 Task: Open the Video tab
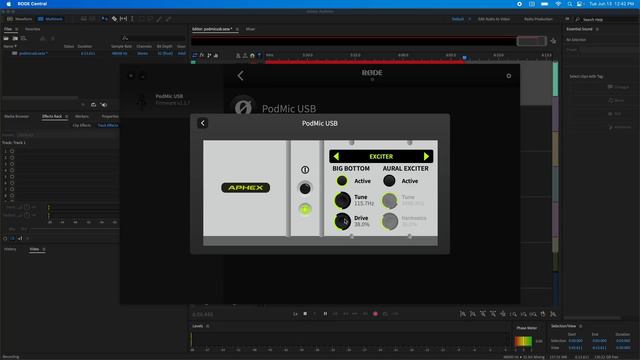click(34, 249)
